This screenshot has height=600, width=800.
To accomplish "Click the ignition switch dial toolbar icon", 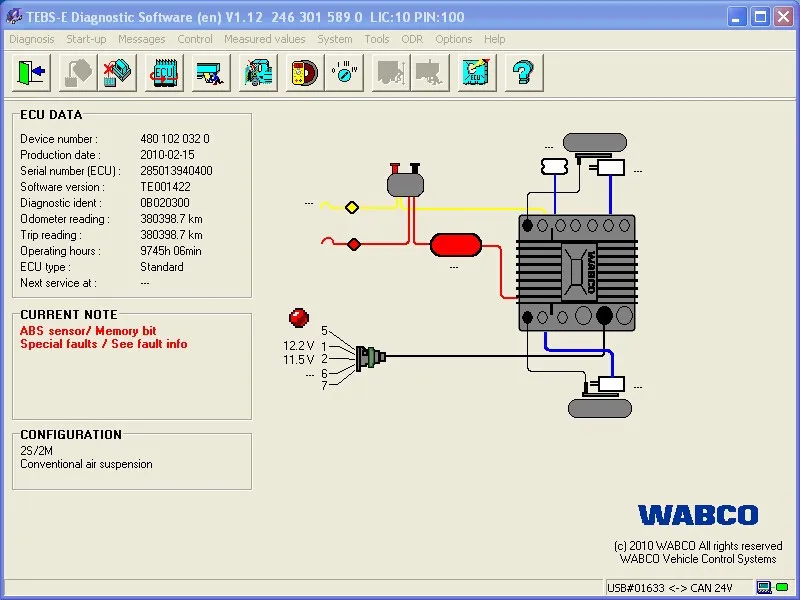I will coord(344,73).
